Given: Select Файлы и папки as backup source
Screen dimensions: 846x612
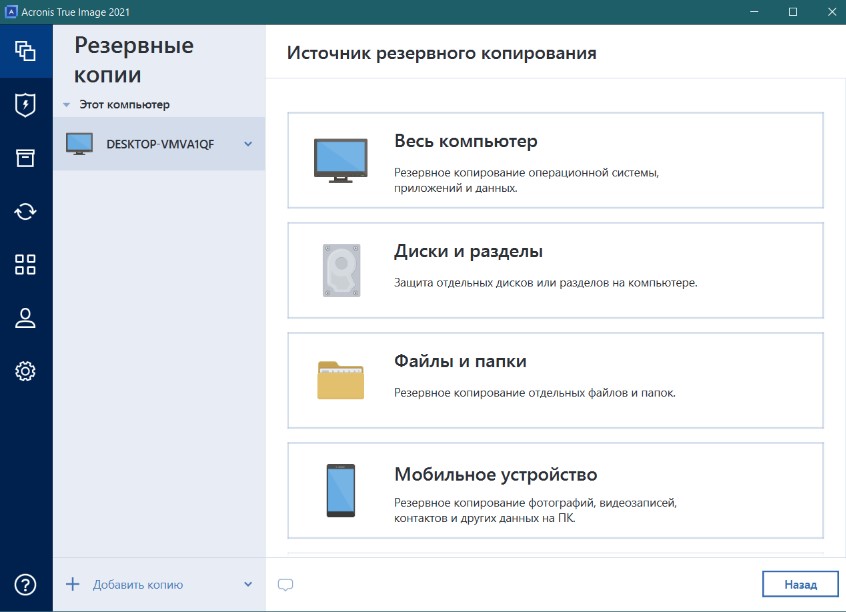Looking at the screenshot, I should pos(555,380).
